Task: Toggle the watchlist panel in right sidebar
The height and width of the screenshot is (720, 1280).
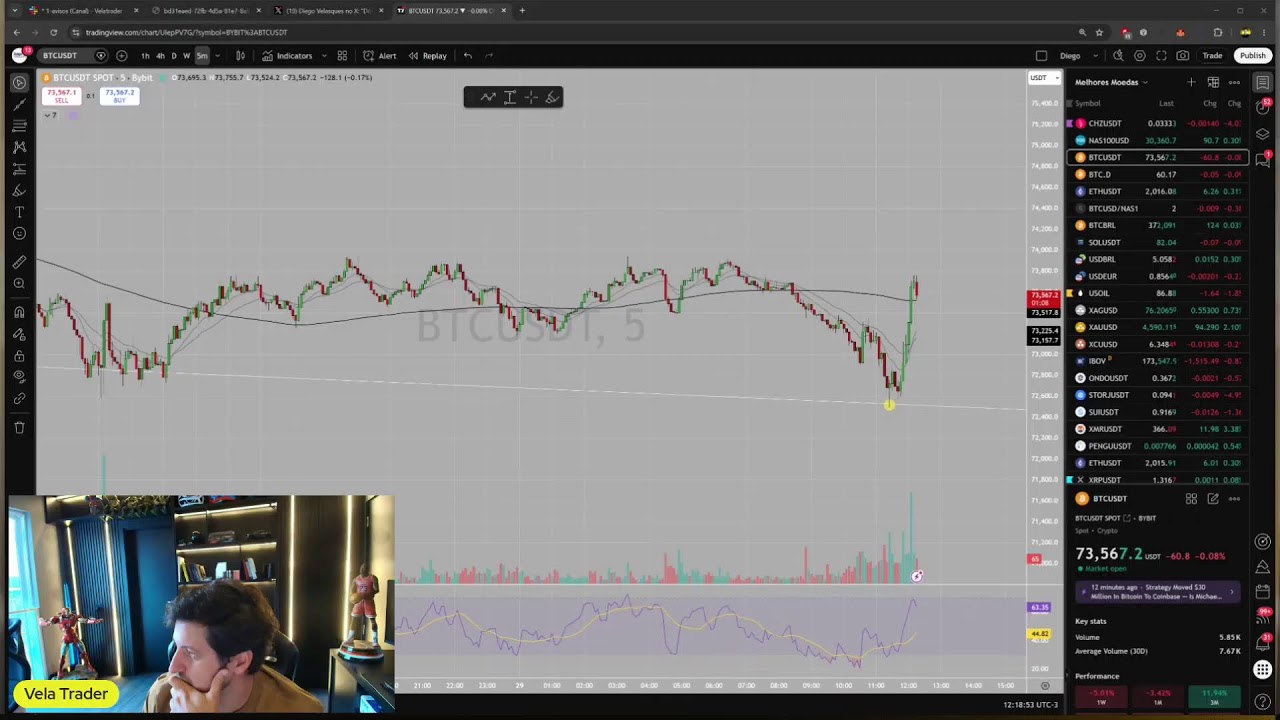Action: coord(1263,82)
